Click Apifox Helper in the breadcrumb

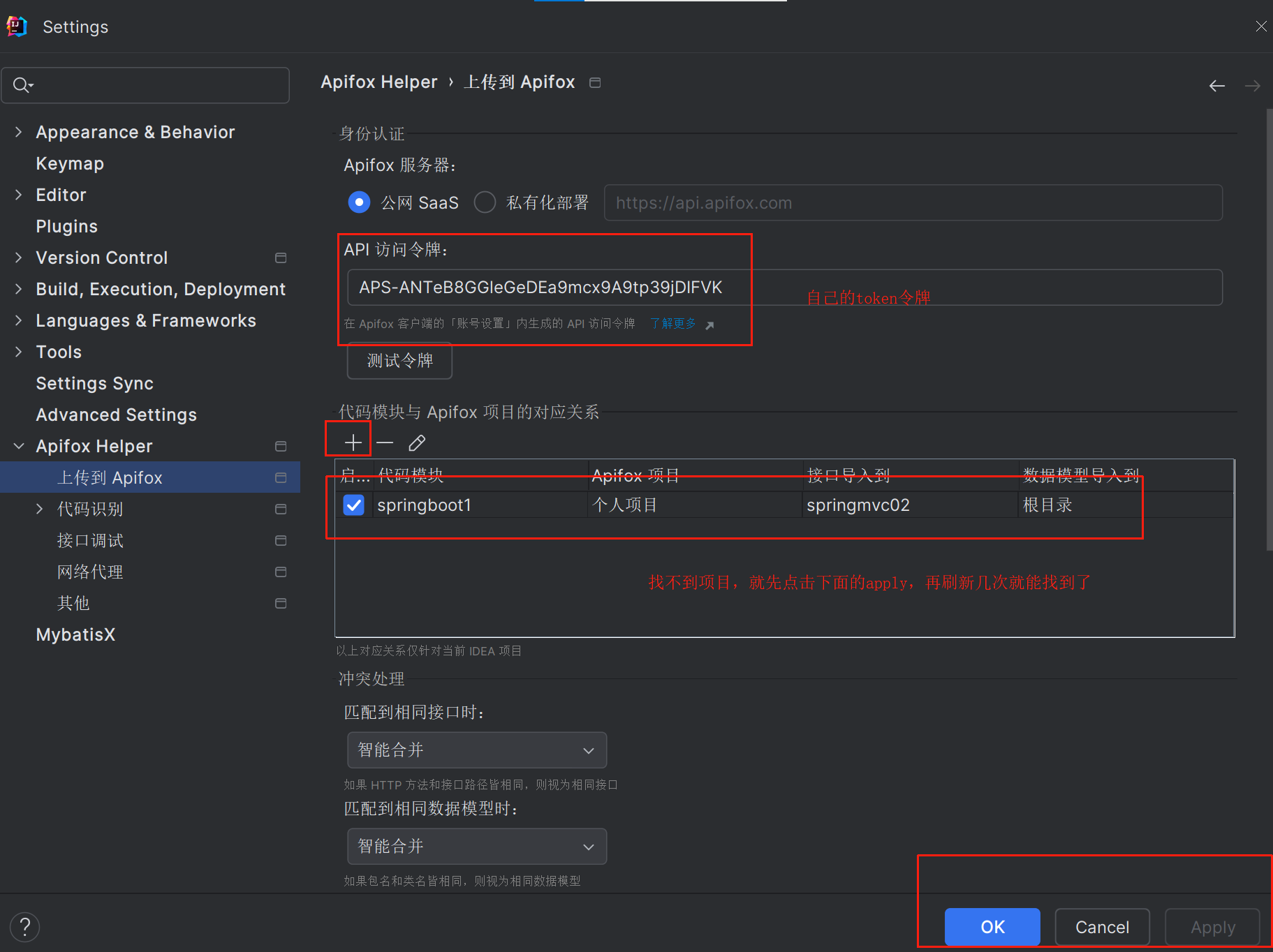pos(379,82)
